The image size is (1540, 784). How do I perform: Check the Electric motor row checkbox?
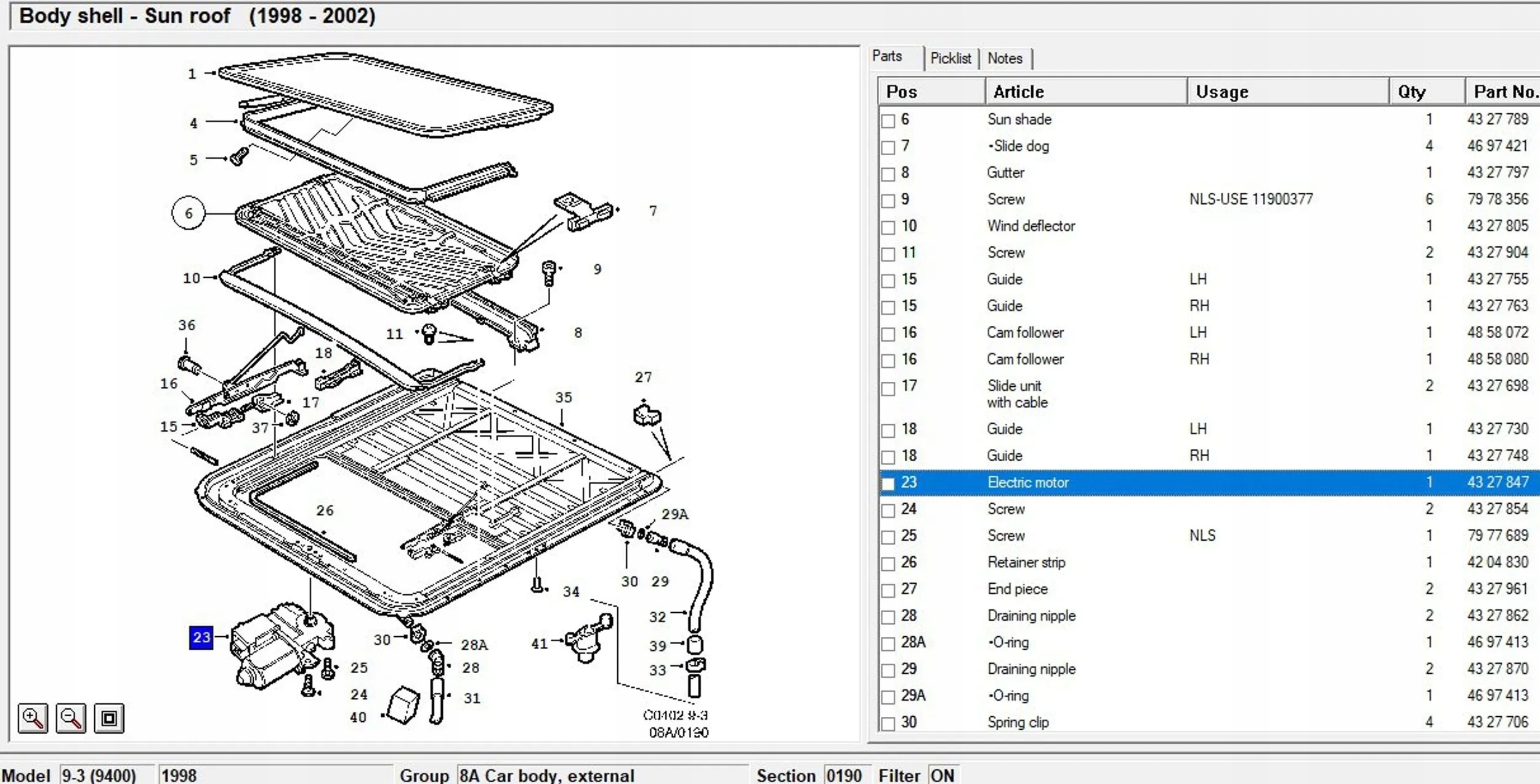888,484
